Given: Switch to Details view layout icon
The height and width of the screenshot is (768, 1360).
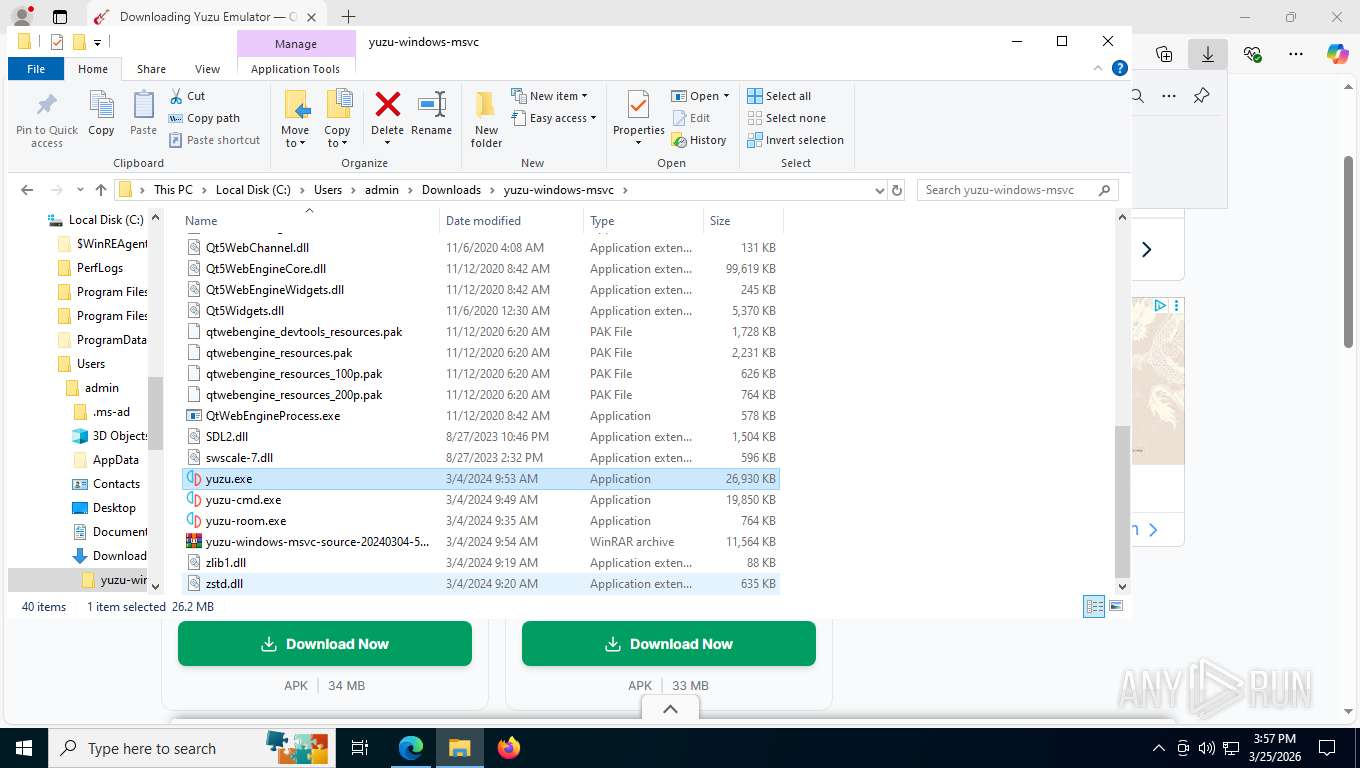Looking at the screenshot, I should point(1094,606).
